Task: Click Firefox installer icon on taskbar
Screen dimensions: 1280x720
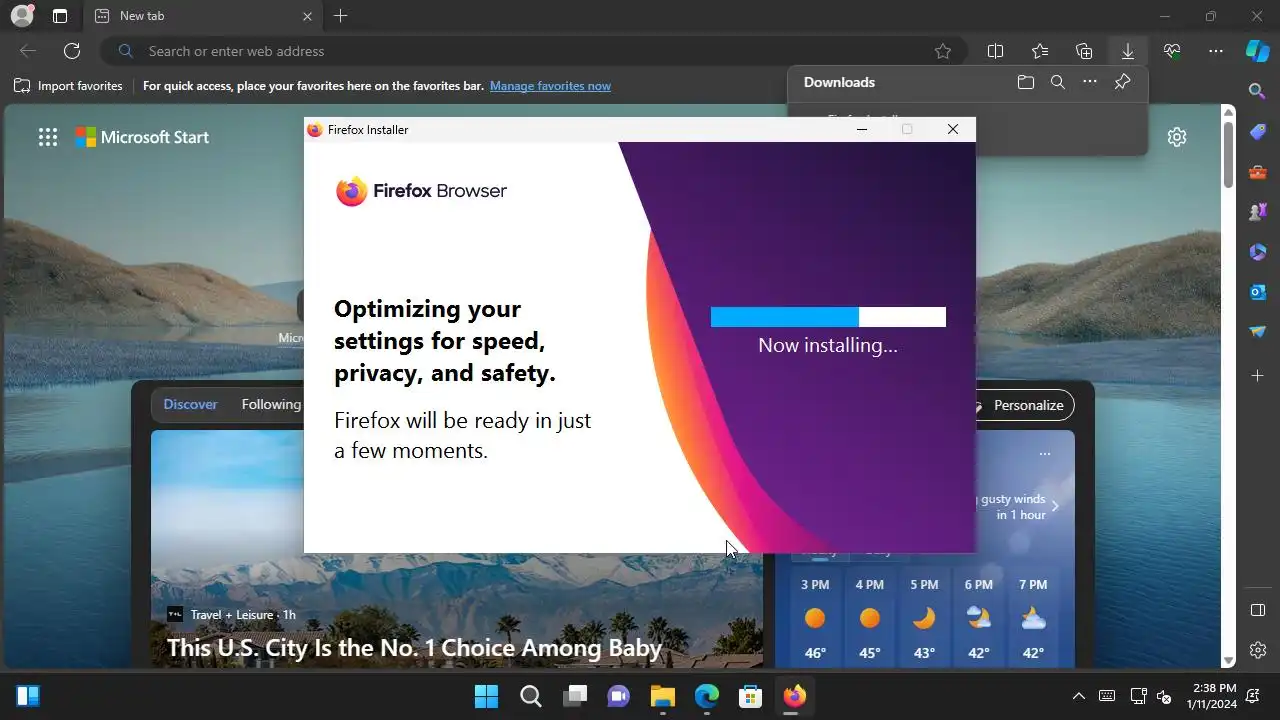Action: point(795,696)
